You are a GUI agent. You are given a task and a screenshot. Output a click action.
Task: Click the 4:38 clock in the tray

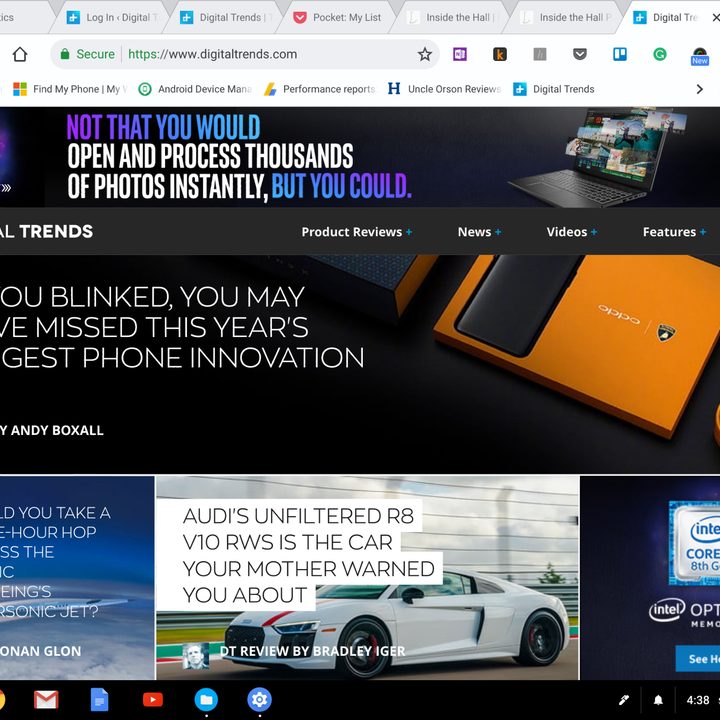(x=698, y=700)
